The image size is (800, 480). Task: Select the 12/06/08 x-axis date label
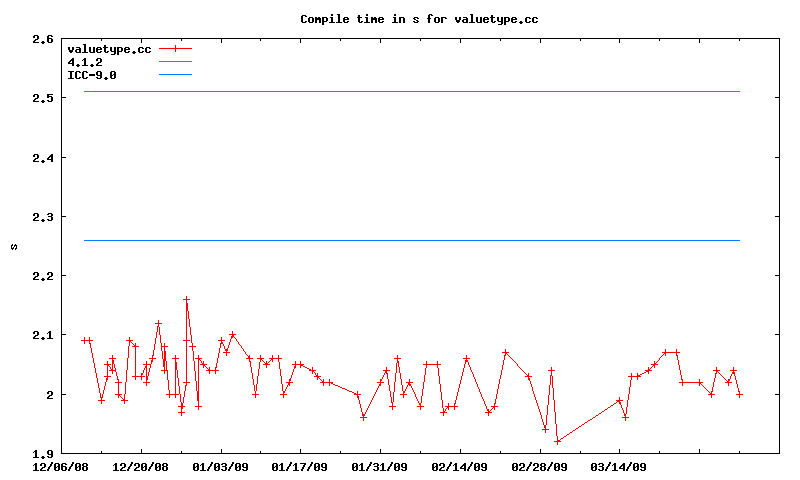click(x=62, y=466)
